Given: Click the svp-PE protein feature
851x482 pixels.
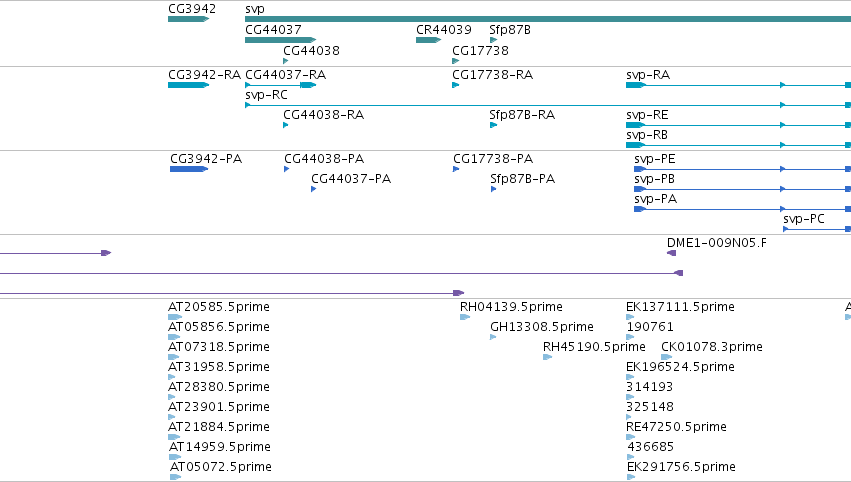Looking at the screenshot, I should point(742,169).
